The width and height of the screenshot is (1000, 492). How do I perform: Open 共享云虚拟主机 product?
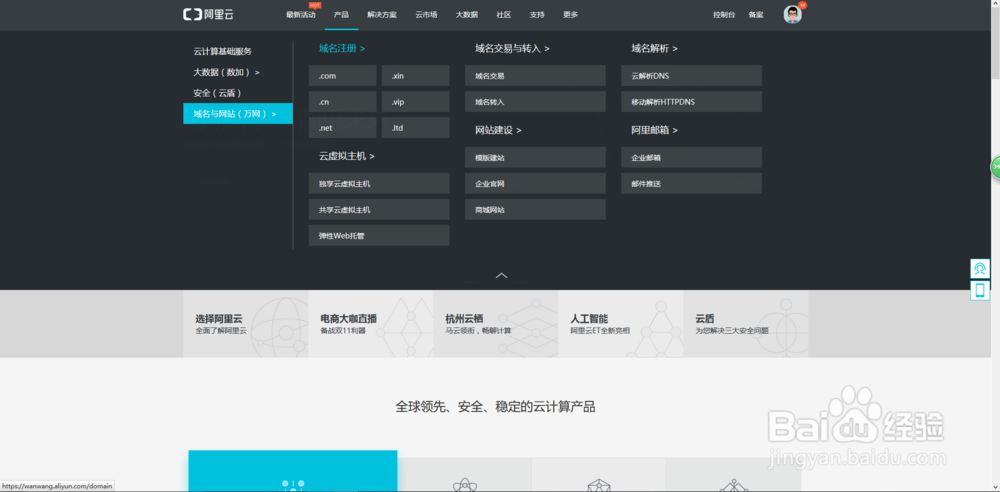coord(379,209)
